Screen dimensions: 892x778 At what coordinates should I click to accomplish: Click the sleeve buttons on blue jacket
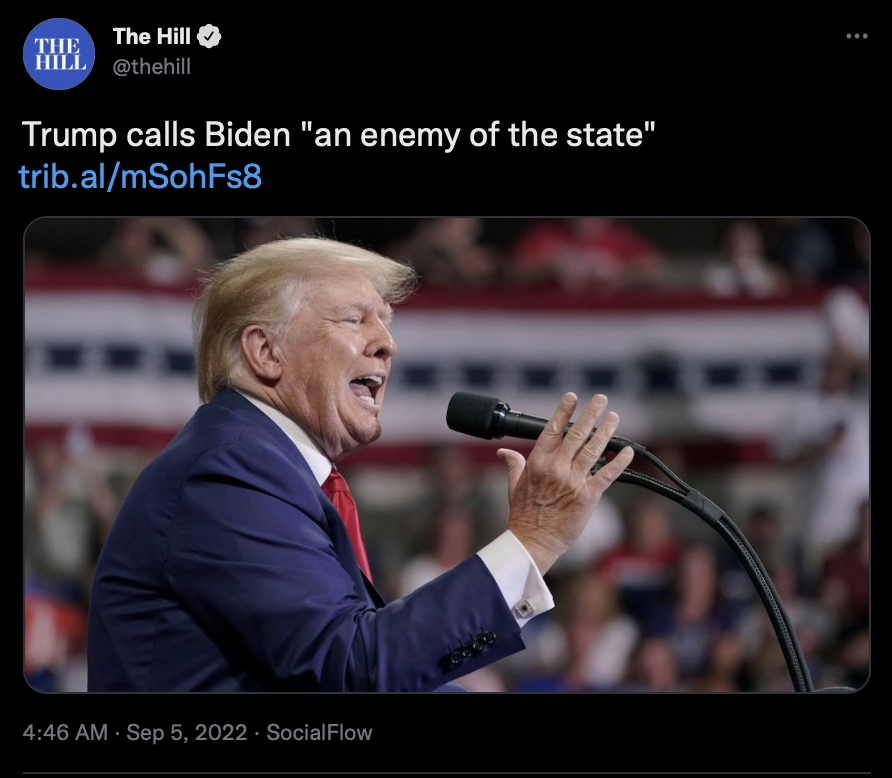tap(471, 648)
